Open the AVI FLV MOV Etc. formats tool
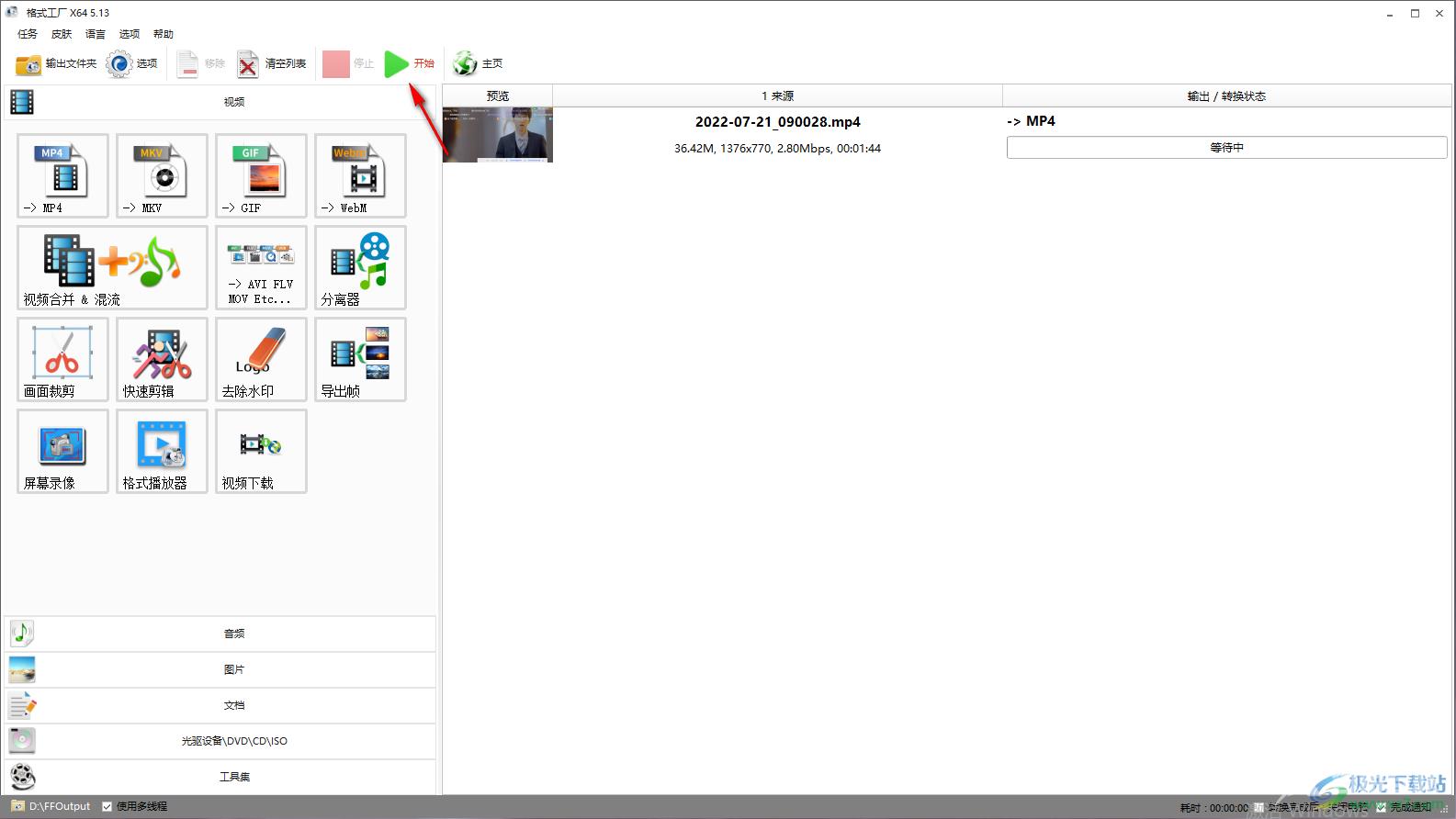 coord(261,267)
